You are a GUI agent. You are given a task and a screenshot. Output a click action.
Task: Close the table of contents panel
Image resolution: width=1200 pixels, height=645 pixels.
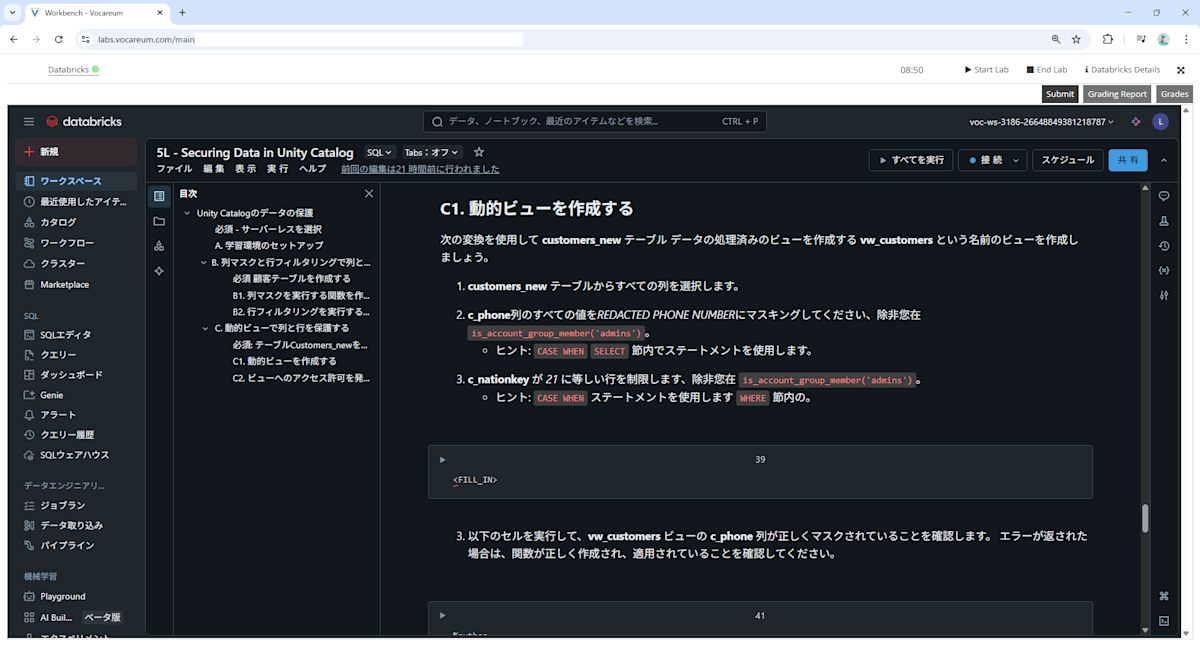369,194
